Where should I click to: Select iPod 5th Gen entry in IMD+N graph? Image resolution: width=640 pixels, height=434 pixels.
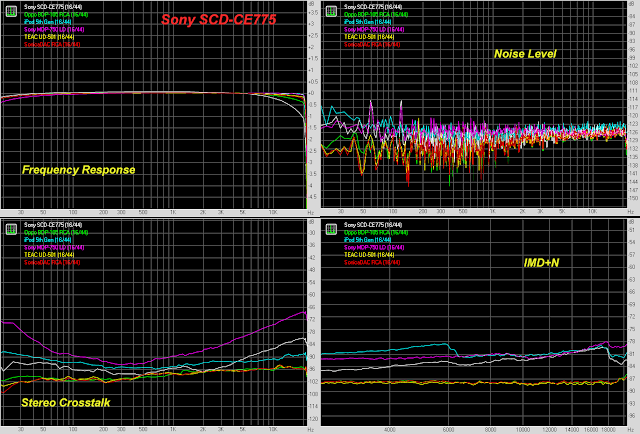click(368, 240)
